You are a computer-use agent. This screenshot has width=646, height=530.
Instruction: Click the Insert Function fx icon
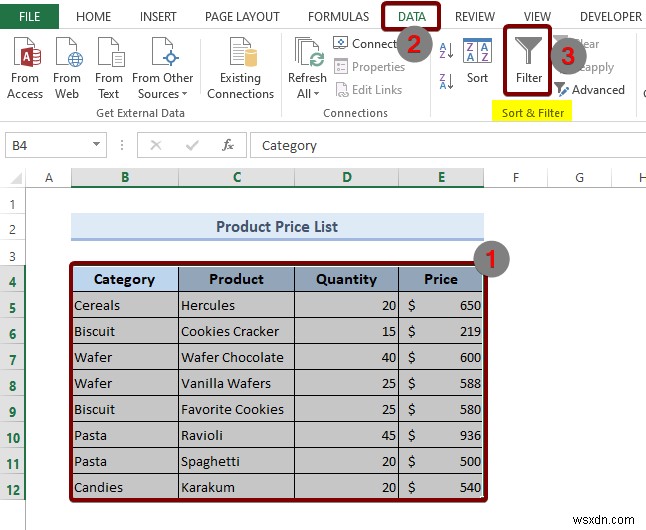click(x=227, y=145)
